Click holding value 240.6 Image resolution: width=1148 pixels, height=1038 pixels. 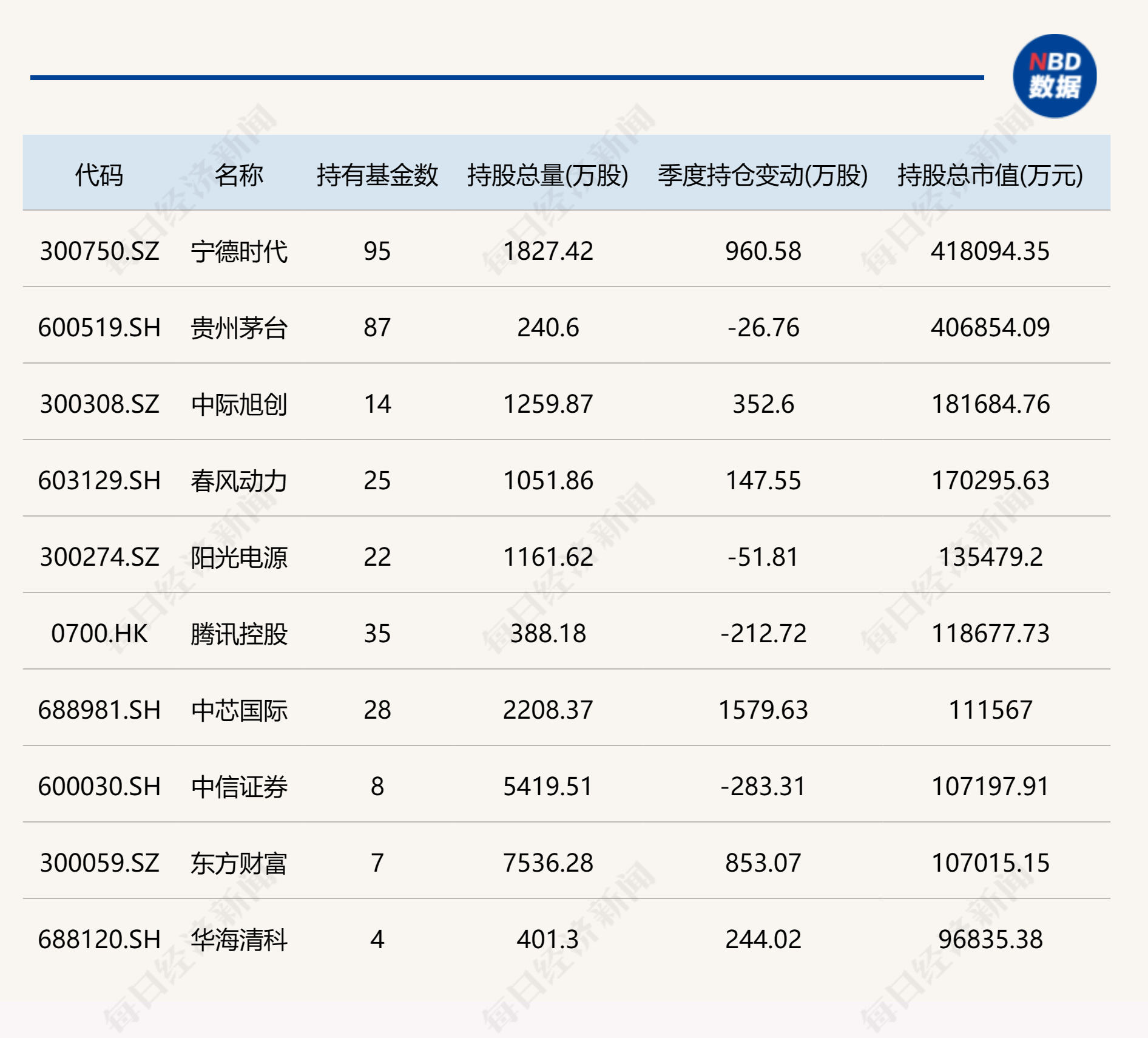tap(548, 328)
